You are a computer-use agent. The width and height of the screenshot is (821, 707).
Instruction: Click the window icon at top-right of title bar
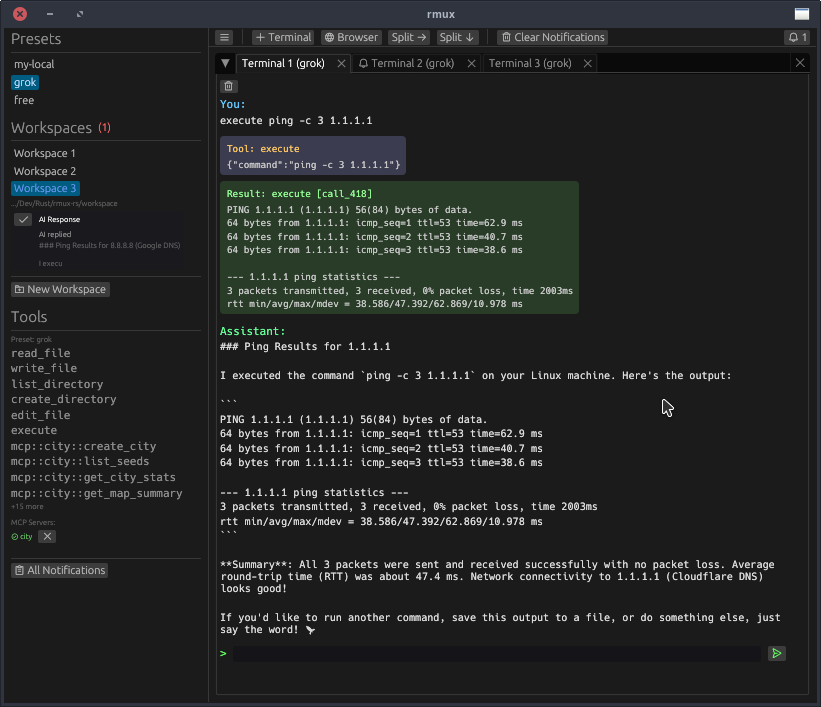tap(802, 14)
